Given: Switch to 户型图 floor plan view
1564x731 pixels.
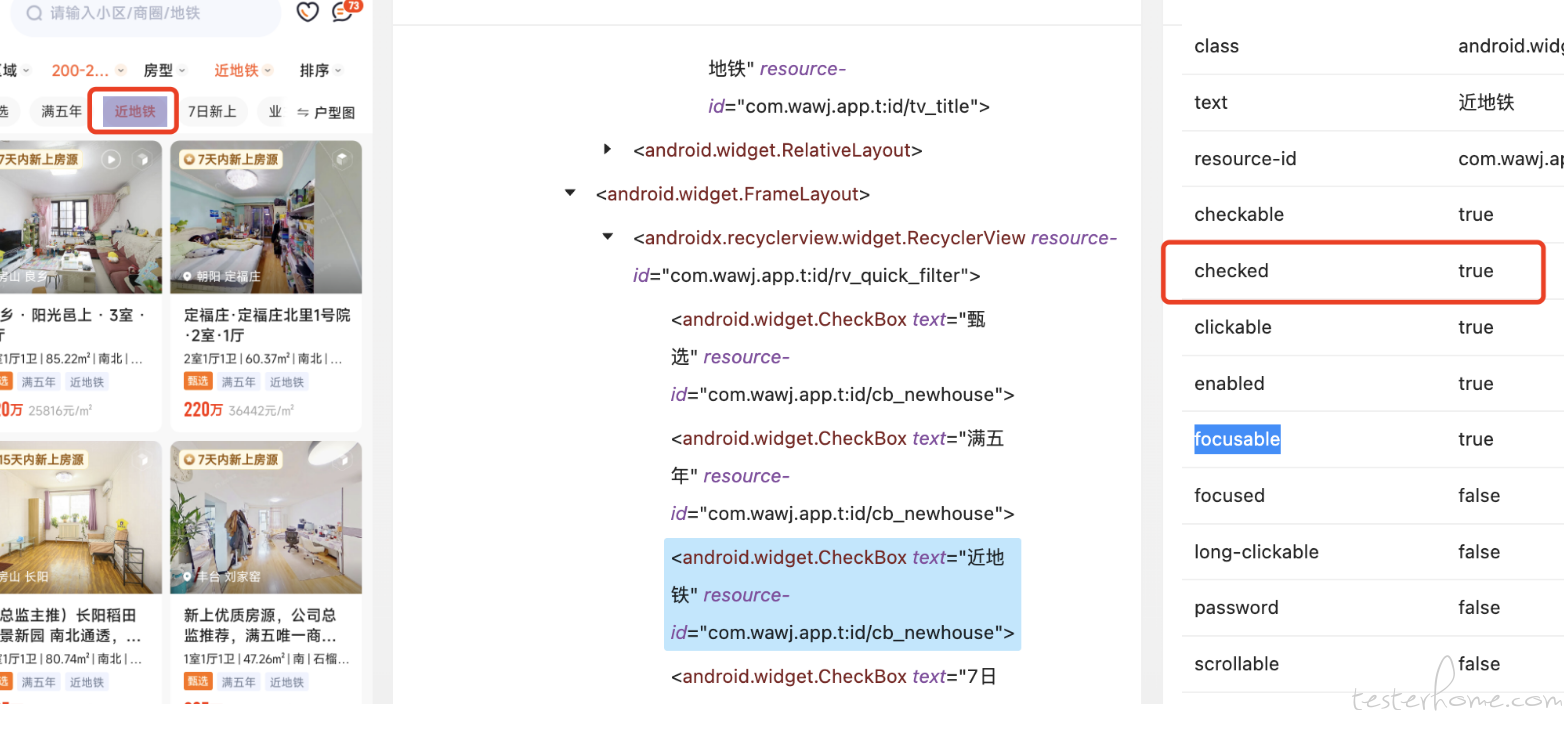Looking at the screenshot, I should click(x=327, y=112).
